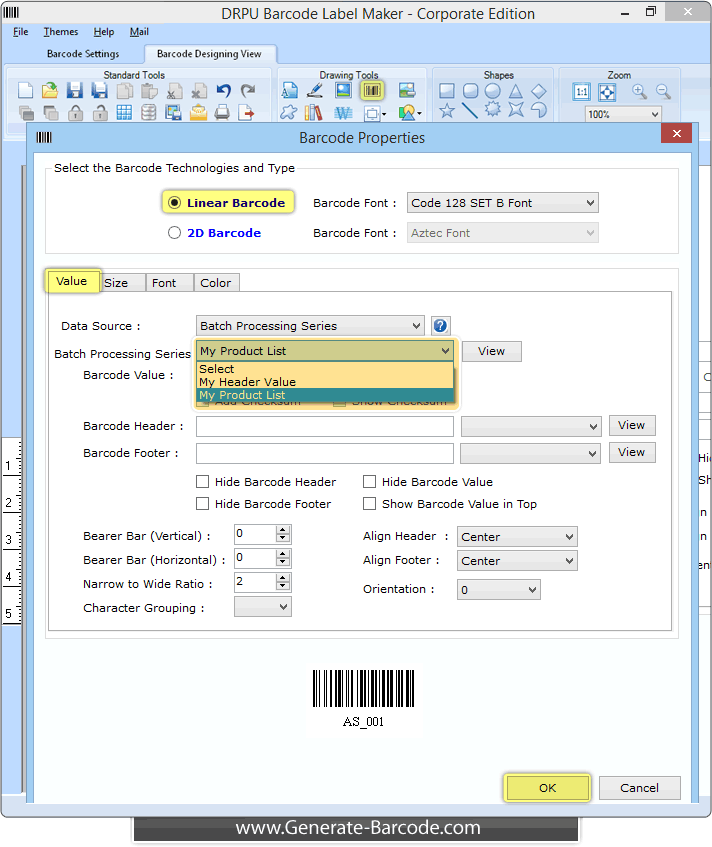Click the open padlock Unlock icon
The height and width of the screenshot is (847, 712).
[100, 112]
